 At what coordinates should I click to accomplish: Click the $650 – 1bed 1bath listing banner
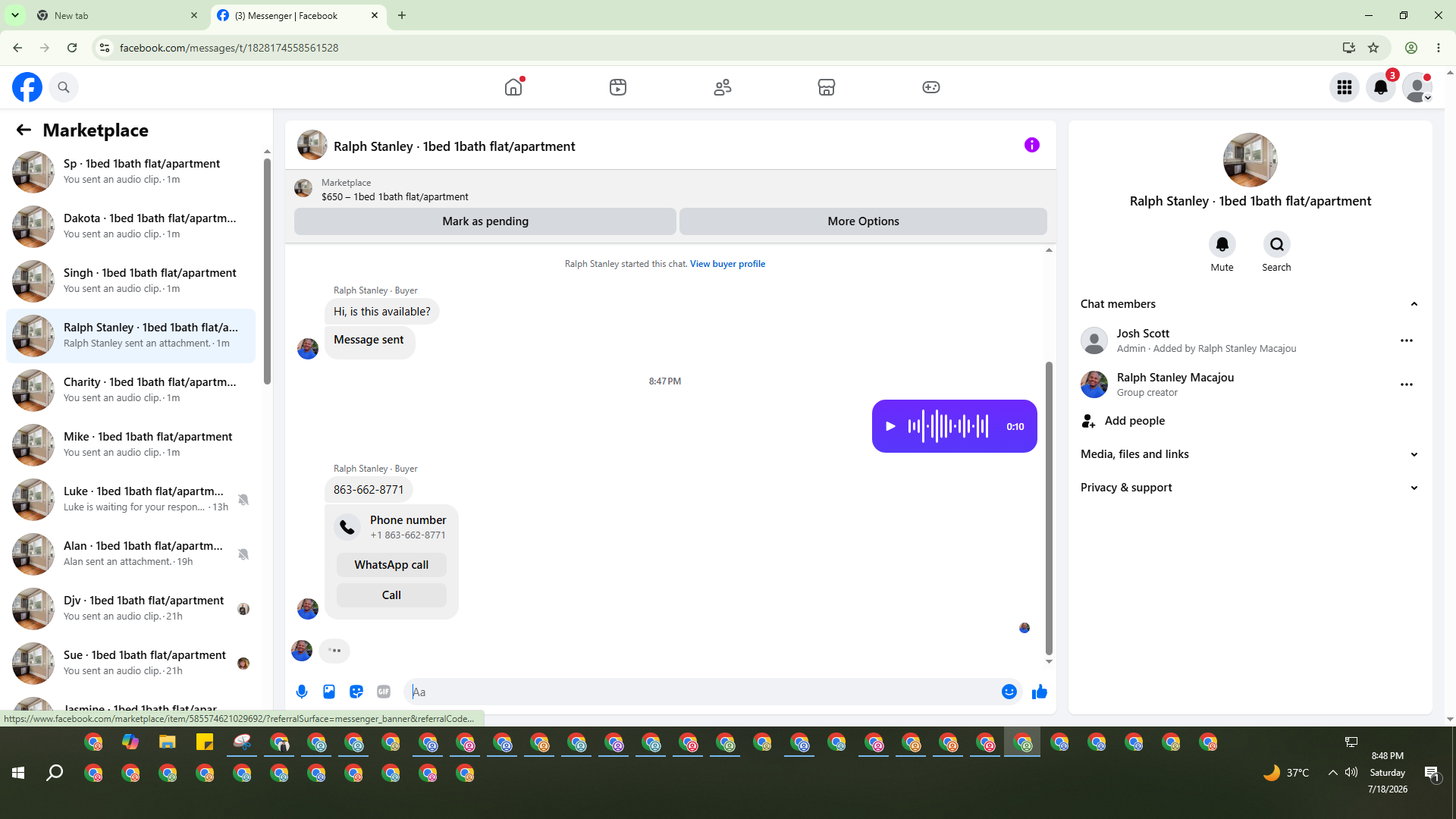click(395, 197)
